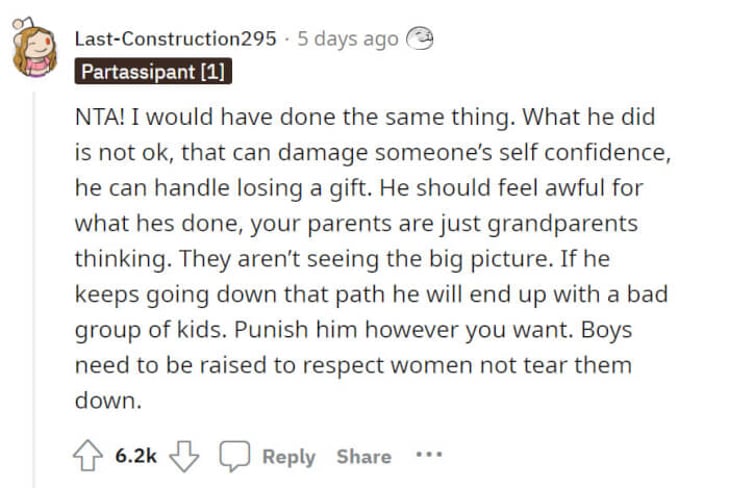Image resolution: width=729 pixels, height=488 pixels.
Task: Upvote the comment by Last-Construction295
Action: click(x=87, y=455)
